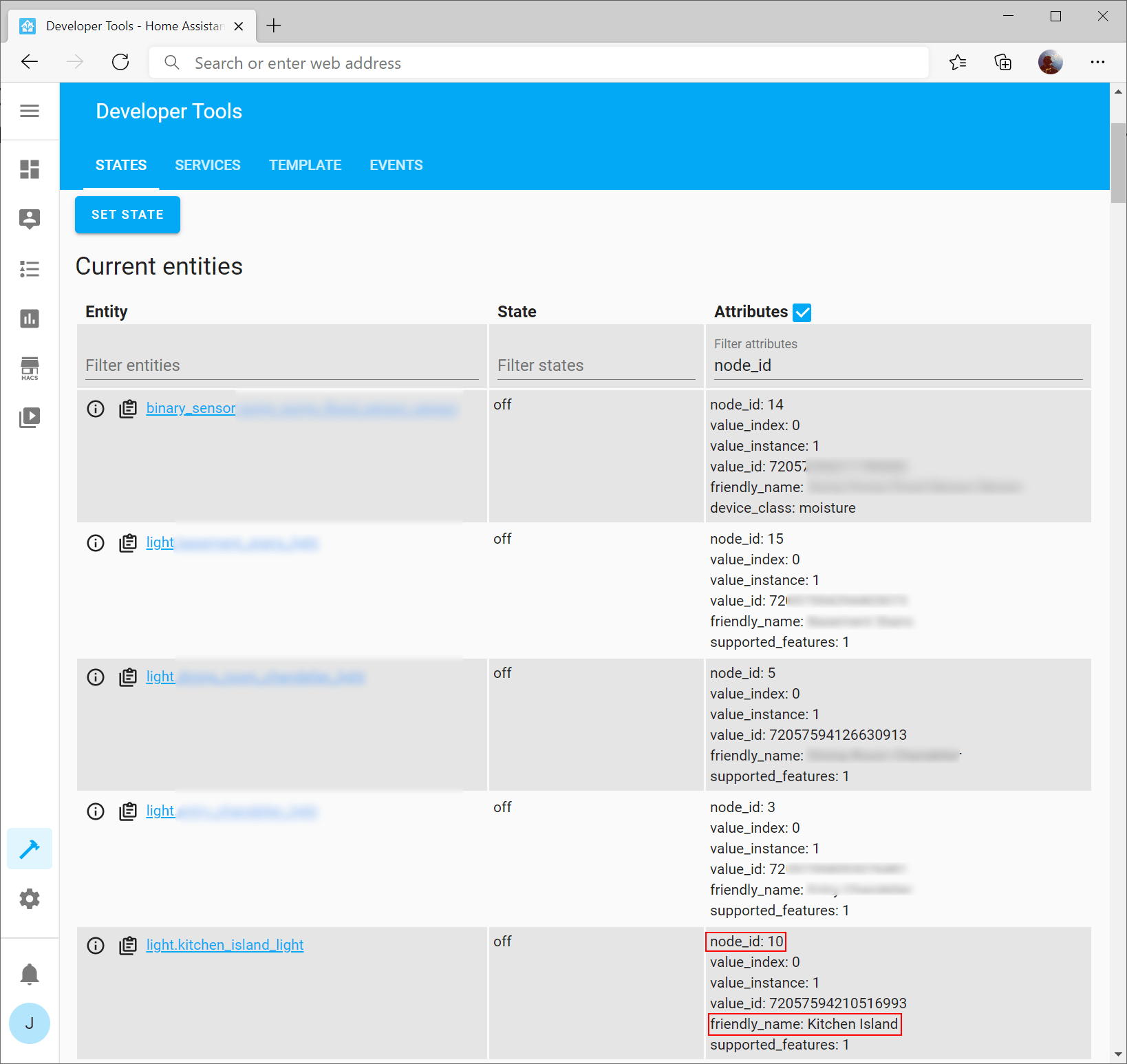Switch to the SERVICES tab
This screenshot has height=1064, width=1127.
pyautogui.click(x=207, y=165)
